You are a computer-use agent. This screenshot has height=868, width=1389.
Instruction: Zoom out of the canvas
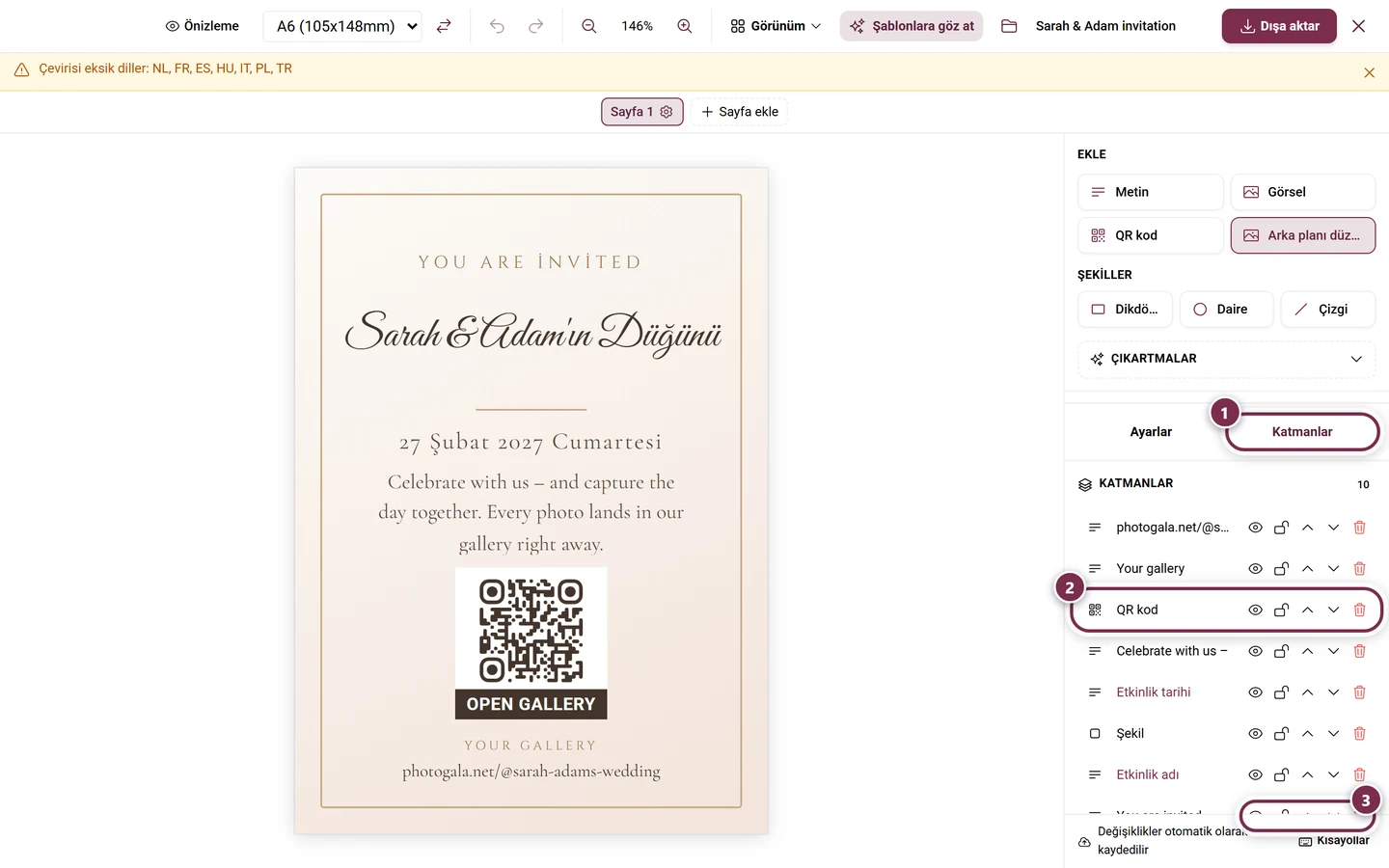(x=589, y=26)
